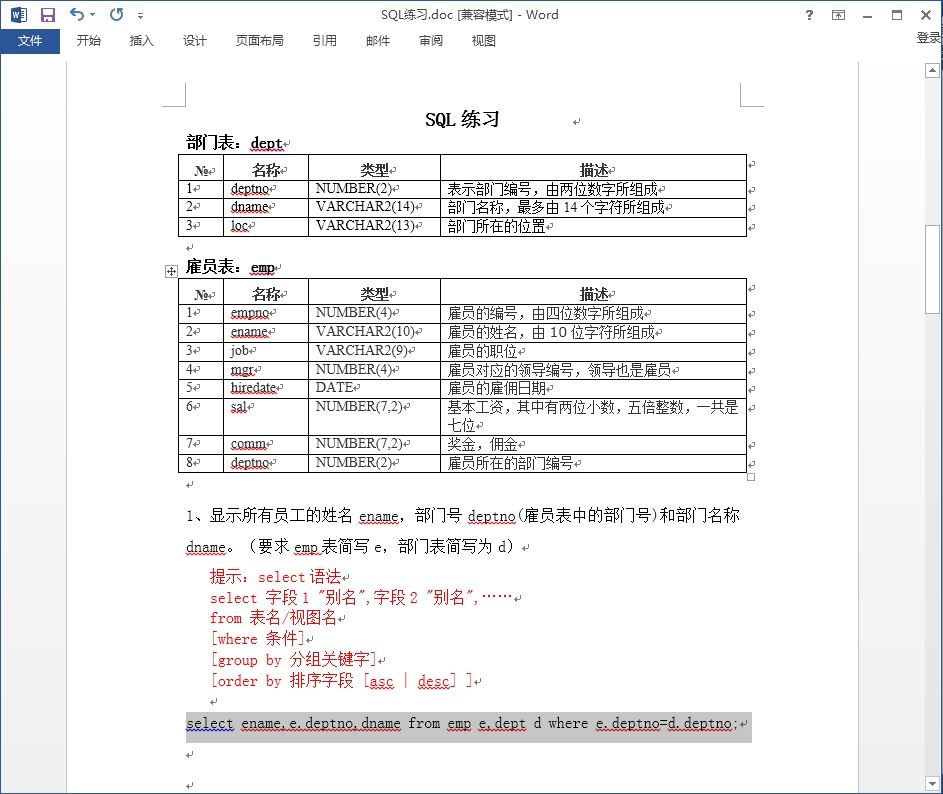Click the title SQL 练习
The width and height of the screenshot is (943, 794).
pos(462,119)
